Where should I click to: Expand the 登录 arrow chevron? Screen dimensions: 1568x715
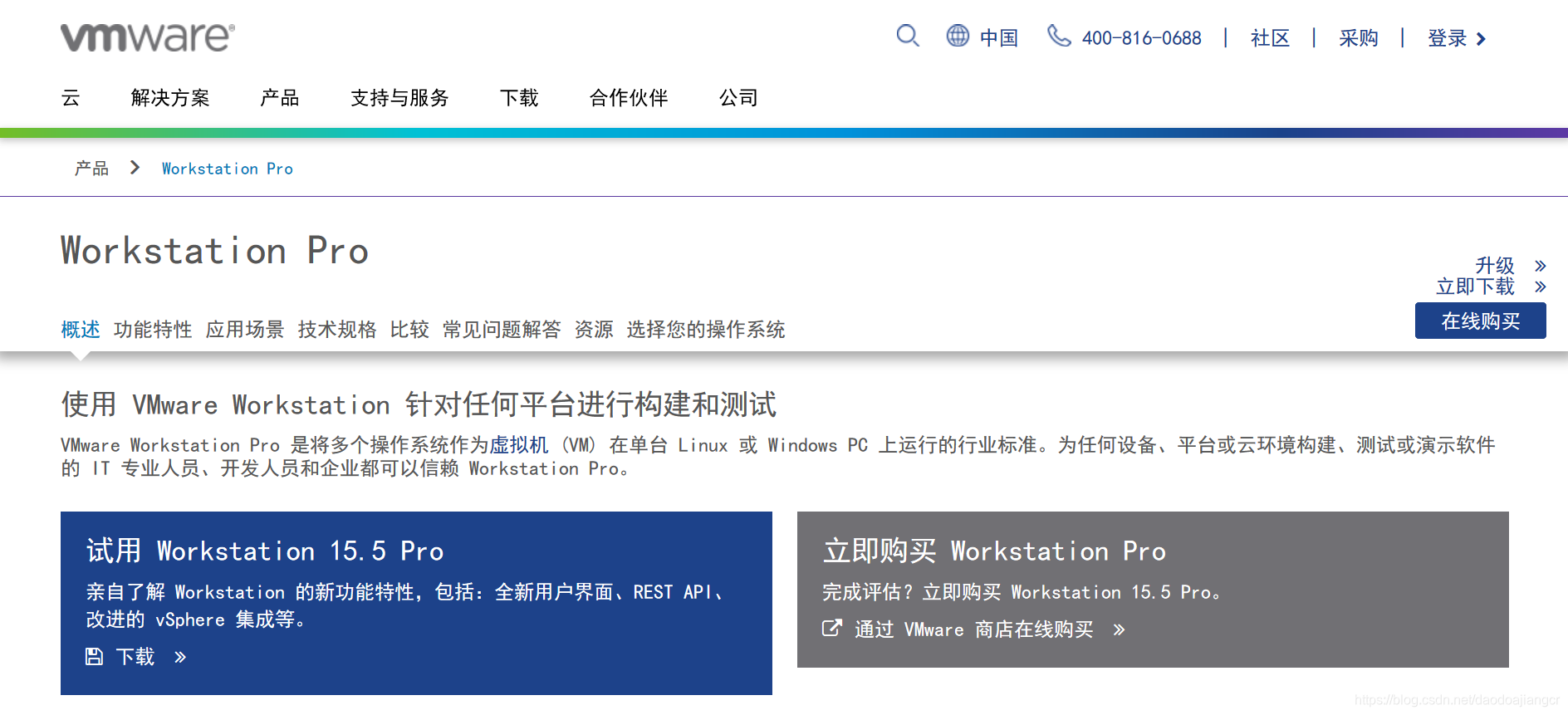(x=1481, y=39)
